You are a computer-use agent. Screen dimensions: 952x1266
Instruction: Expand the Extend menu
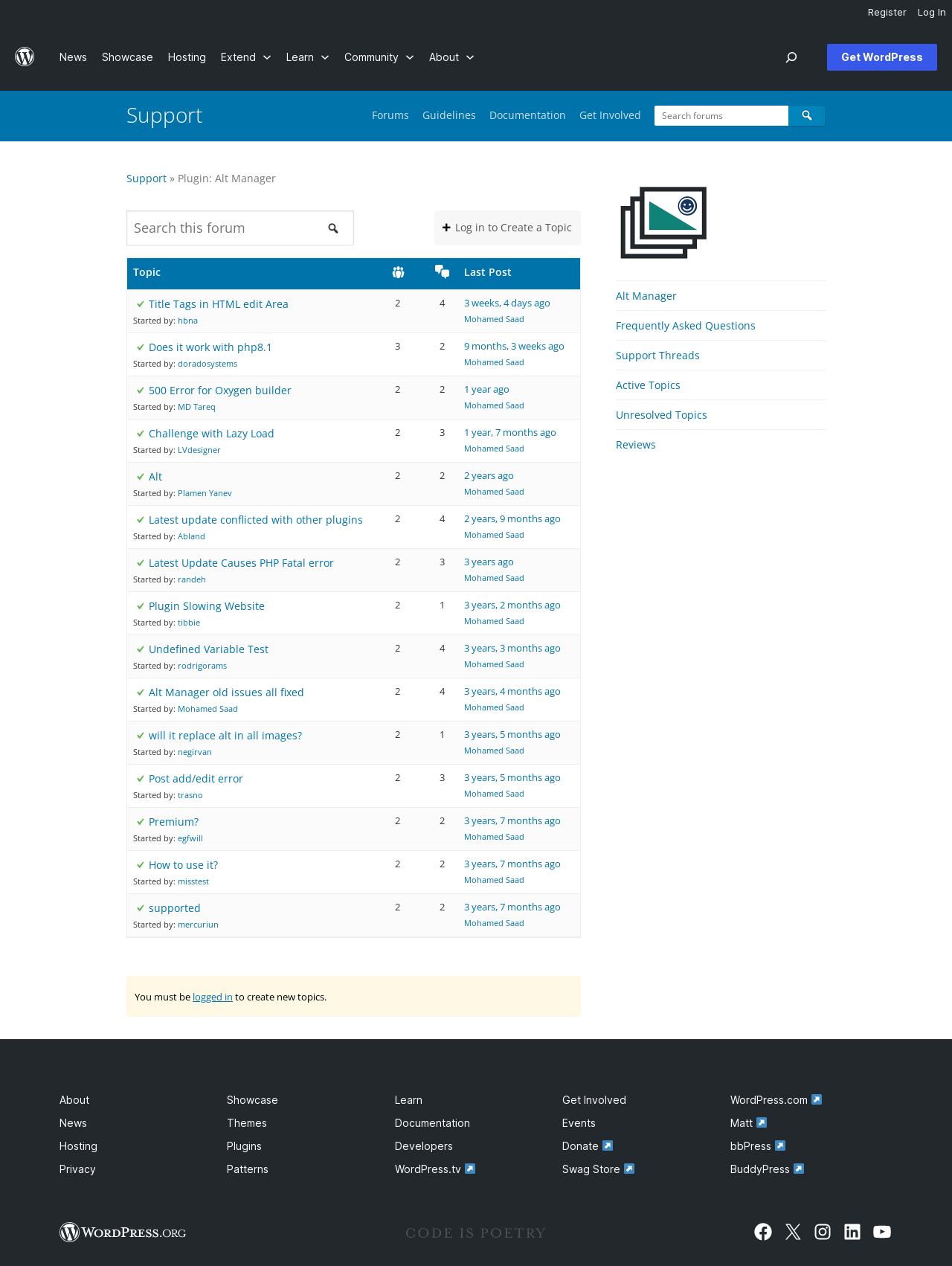pos(245,57)
